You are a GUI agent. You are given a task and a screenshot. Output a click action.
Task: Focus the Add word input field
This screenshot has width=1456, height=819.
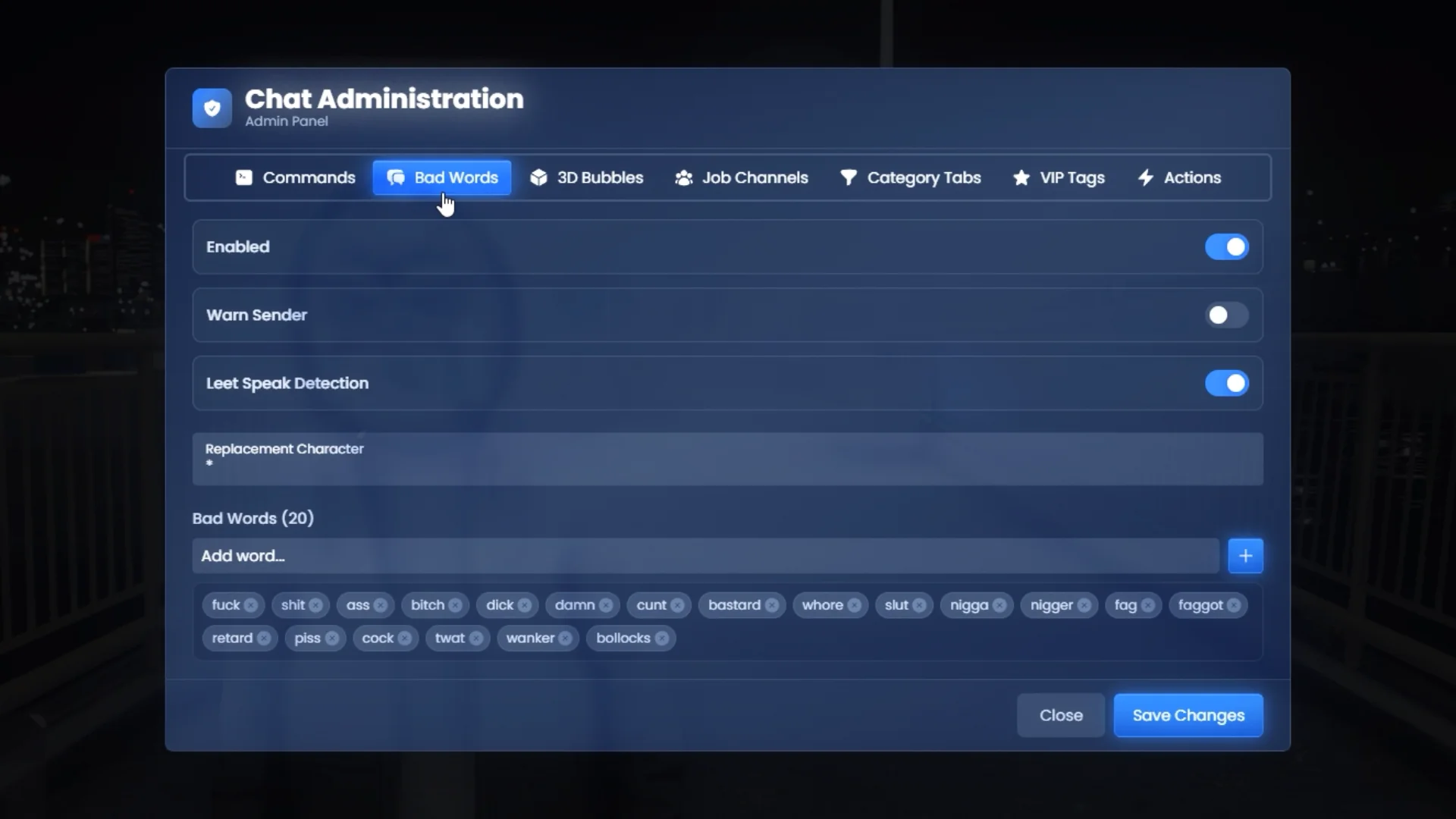705,556
